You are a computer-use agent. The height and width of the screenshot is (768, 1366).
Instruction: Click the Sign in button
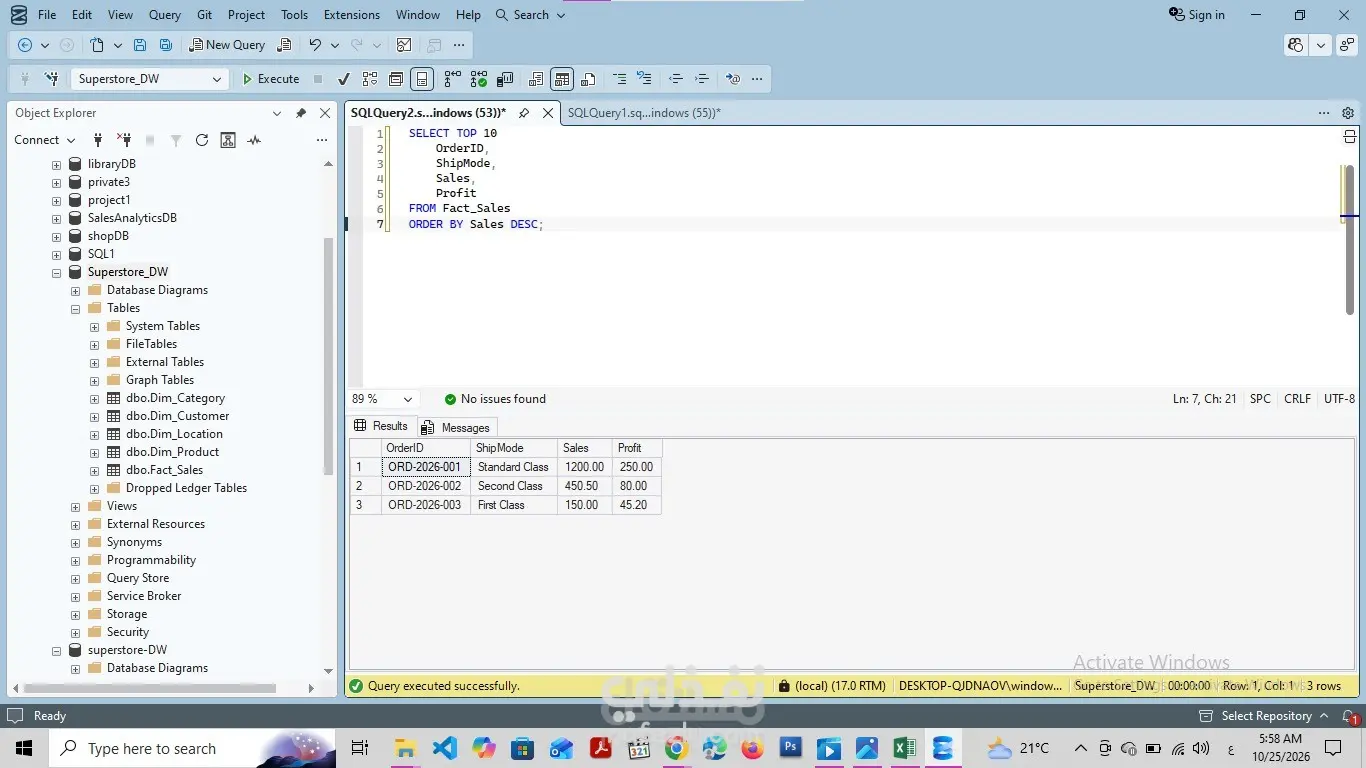click(x=1197, y=15)
